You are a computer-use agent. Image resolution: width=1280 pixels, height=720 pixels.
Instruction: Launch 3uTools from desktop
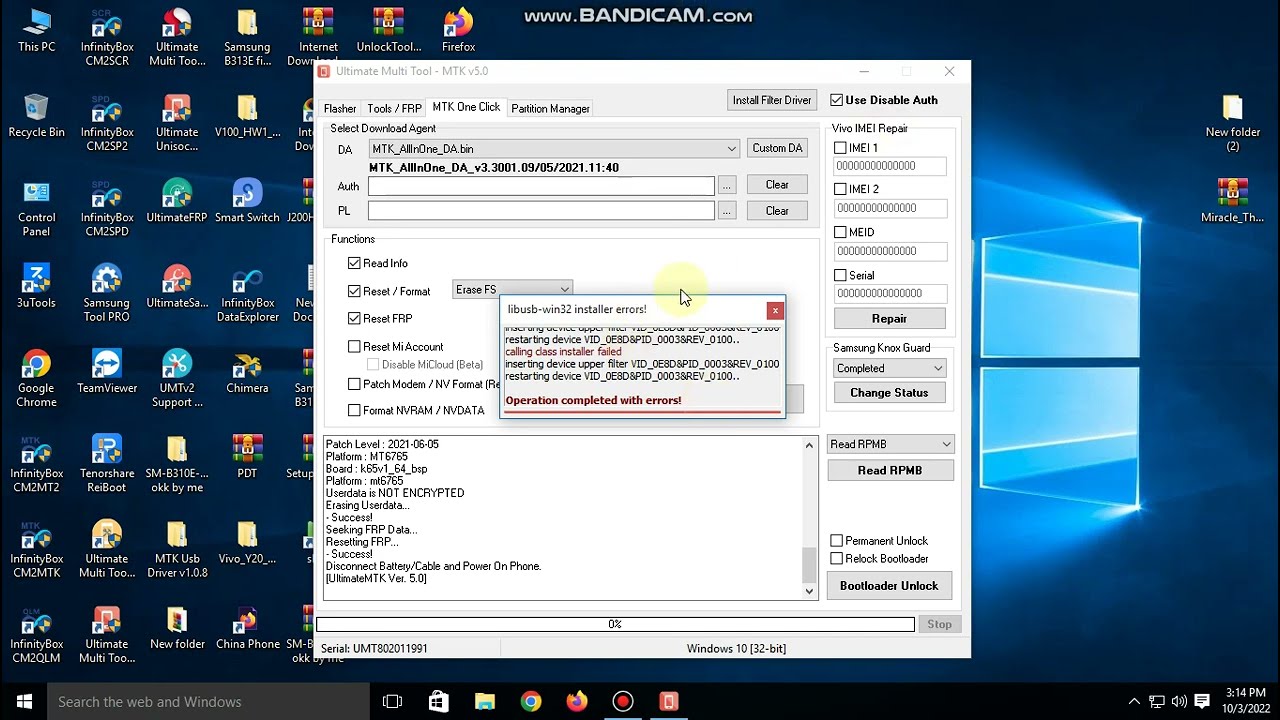click(x=36, y=287)
